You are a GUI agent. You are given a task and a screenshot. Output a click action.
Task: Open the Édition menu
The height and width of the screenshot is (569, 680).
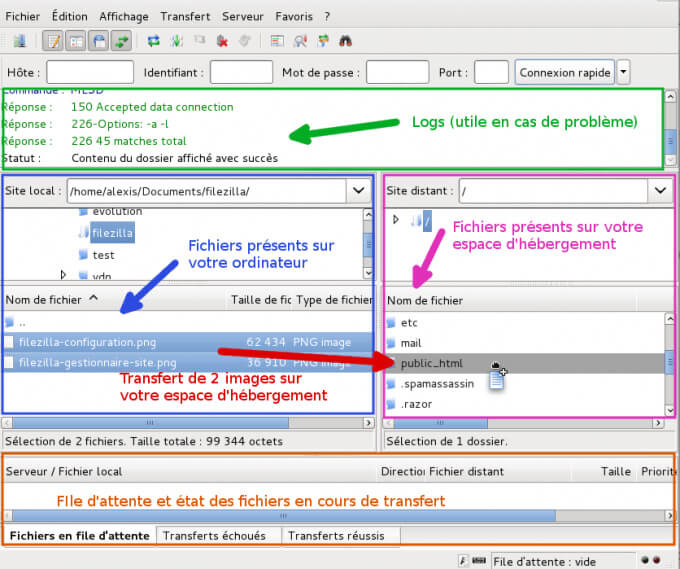[x=69, y=16]
